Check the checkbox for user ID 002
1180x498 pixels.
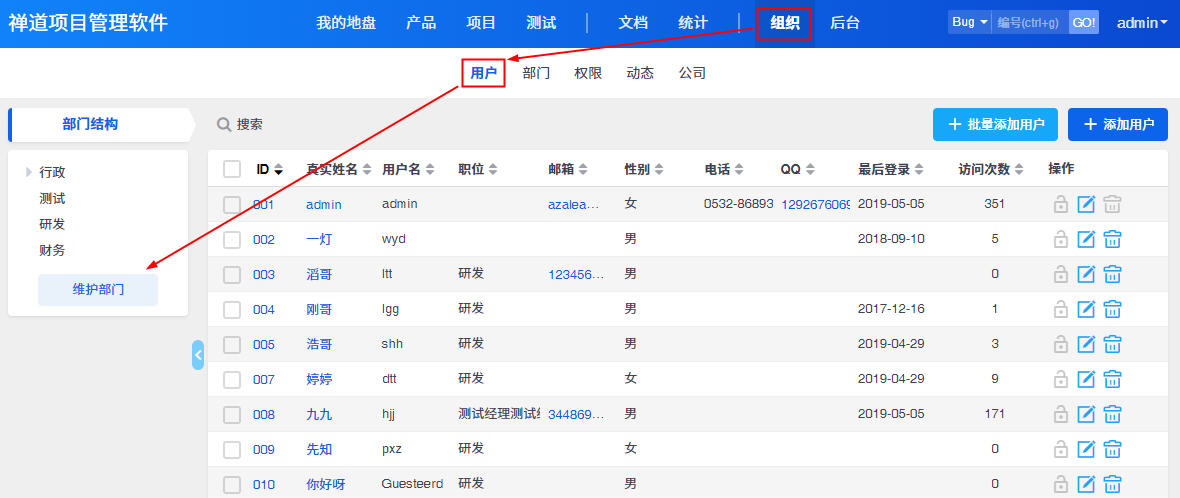pyautogui.click(x=232, y=240)
